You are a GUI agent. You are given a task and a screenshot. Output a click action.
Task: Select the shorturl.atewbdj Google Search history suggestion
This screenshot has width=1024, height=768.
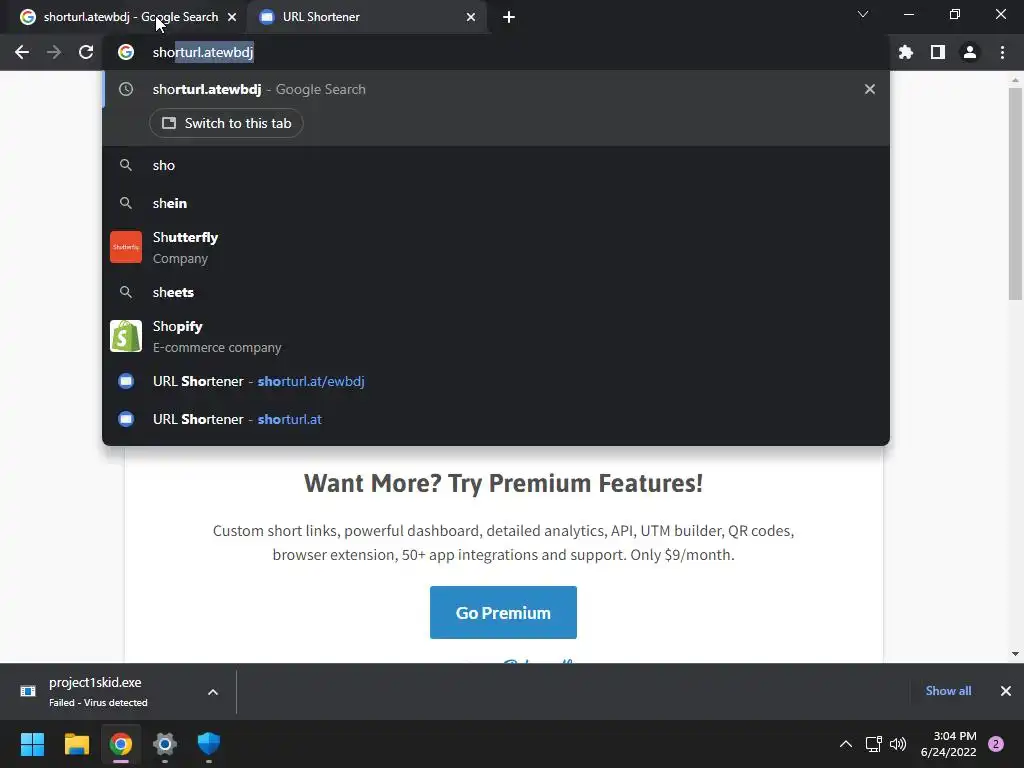click(496, 89)
